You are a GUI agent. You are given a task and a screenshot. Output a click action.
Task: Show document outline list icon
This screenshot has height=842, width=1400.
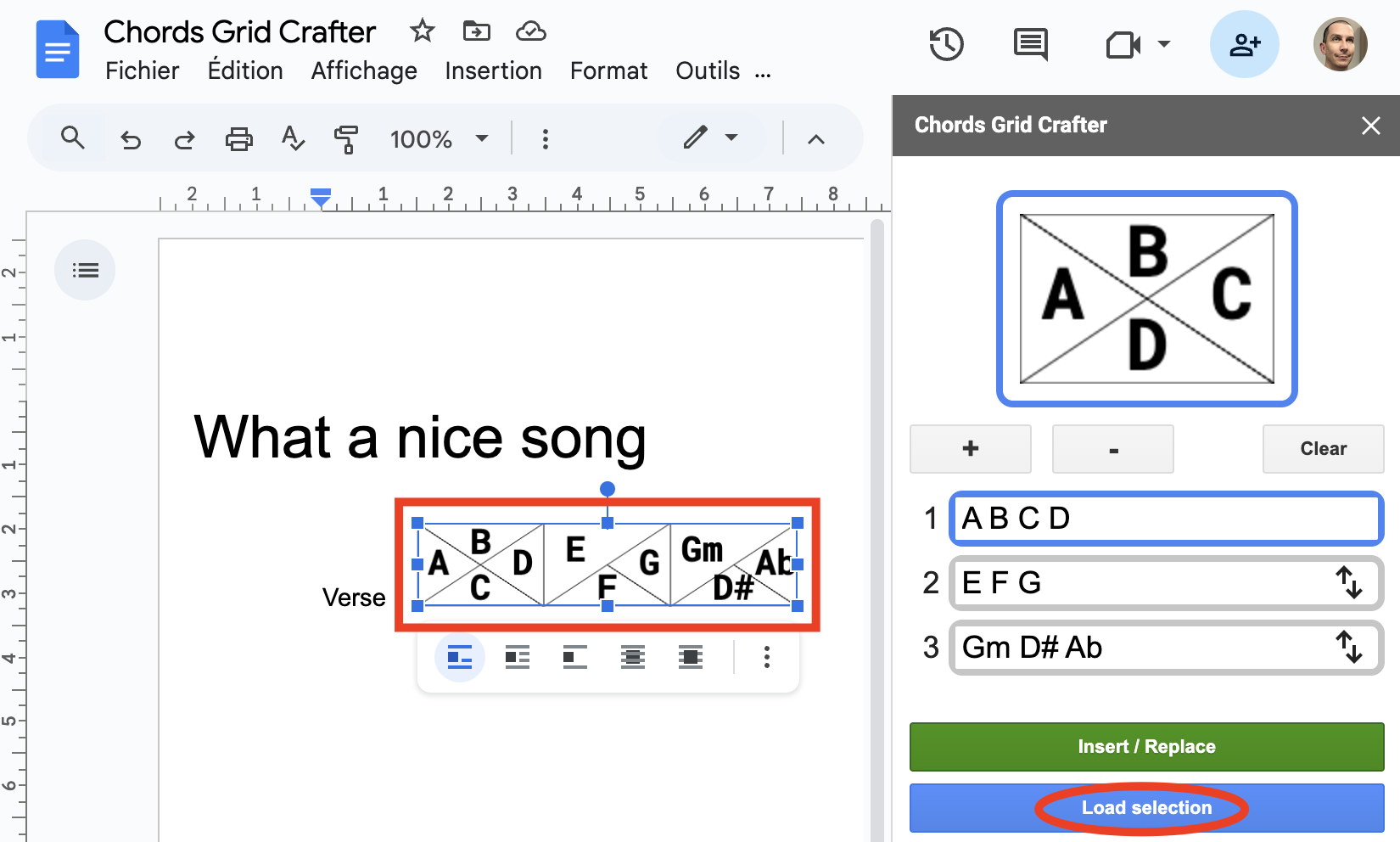pyautogui.click(x=85, y=271)
